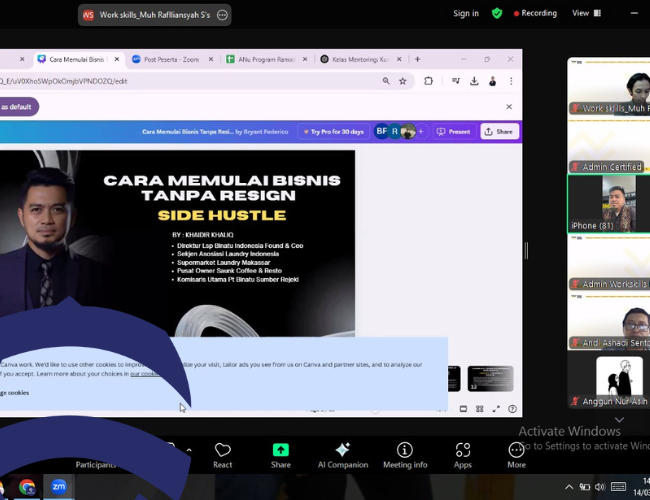Show hidden system tray icons chevron

click(569, 487)
